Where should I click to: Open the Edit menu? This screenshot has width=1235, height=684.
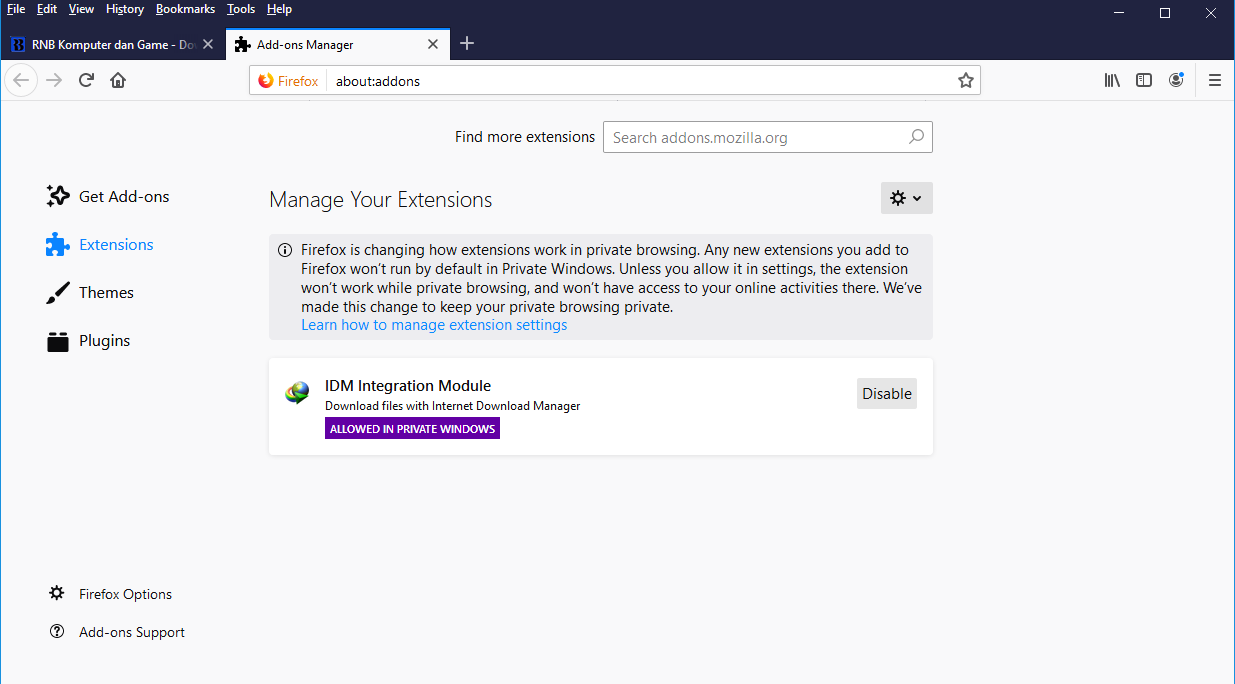tap(47, 9)
